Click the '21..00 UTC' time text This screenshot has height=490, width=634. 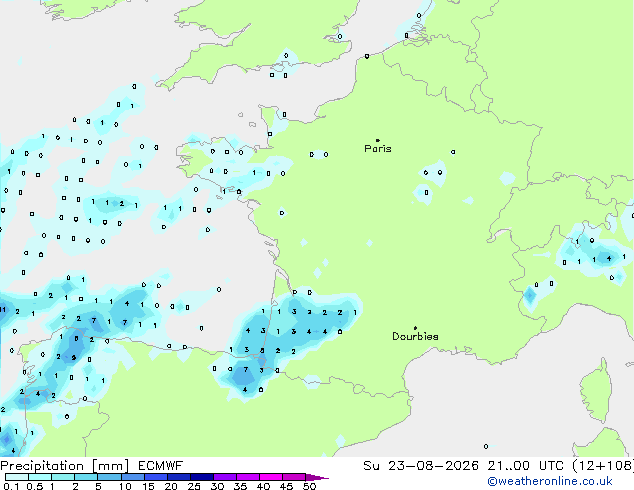coord(525,466)
